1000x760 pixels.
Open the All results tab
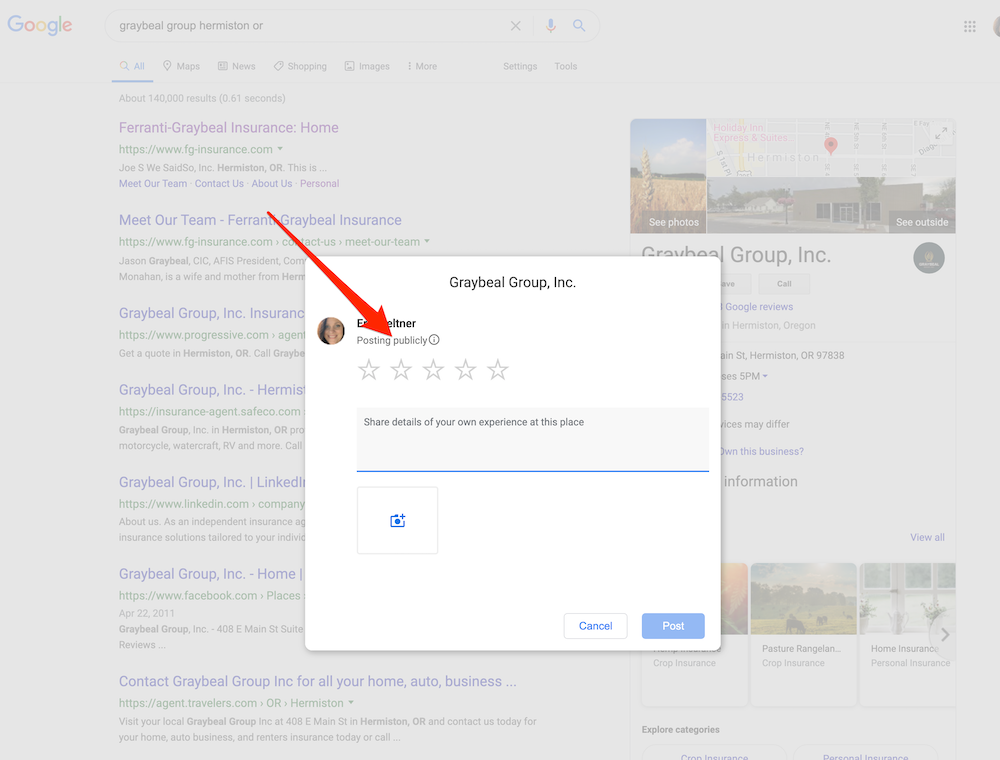click(132, 66)
